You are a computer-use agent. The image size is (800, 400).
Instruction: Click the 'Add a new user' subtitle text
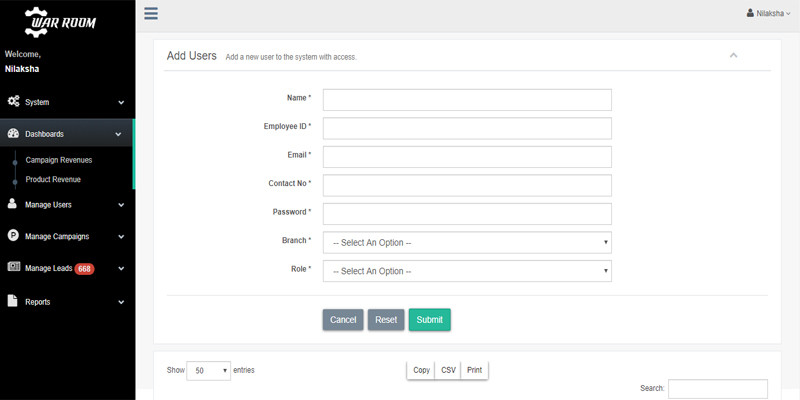click(x=291, y=57)
